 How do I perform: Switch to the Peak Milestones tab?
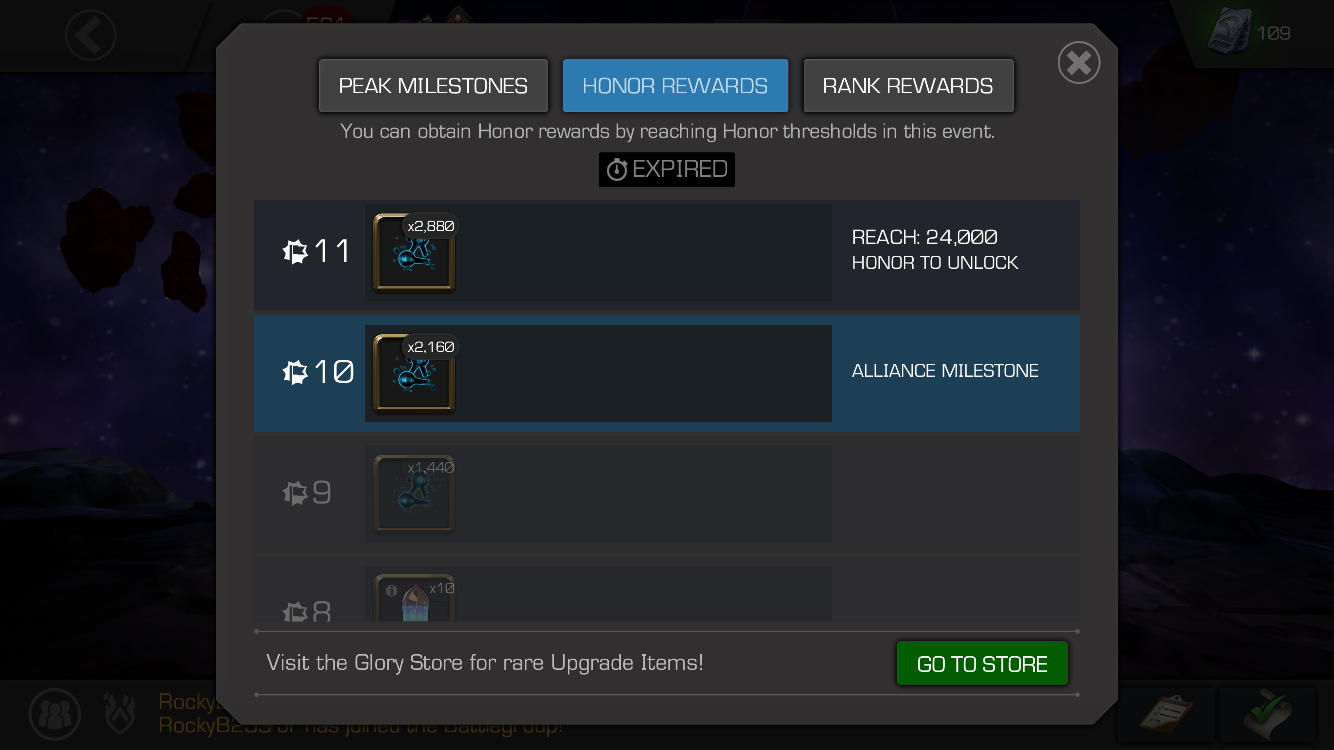(x=433, y=86)
